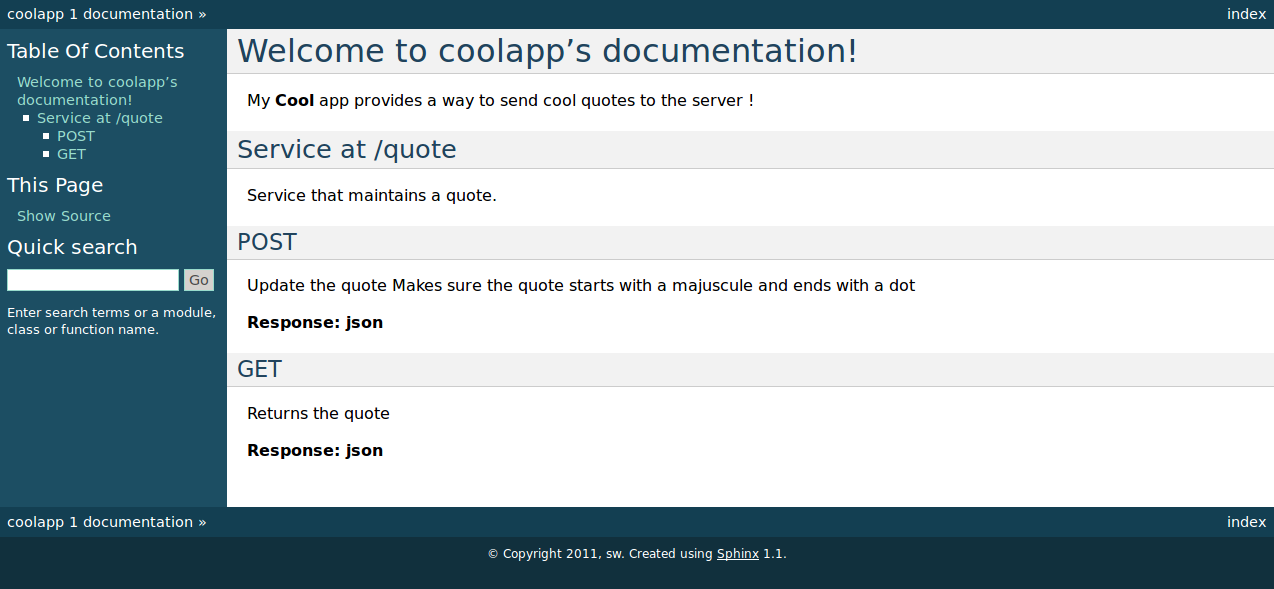Click the GET section heading

260,369
